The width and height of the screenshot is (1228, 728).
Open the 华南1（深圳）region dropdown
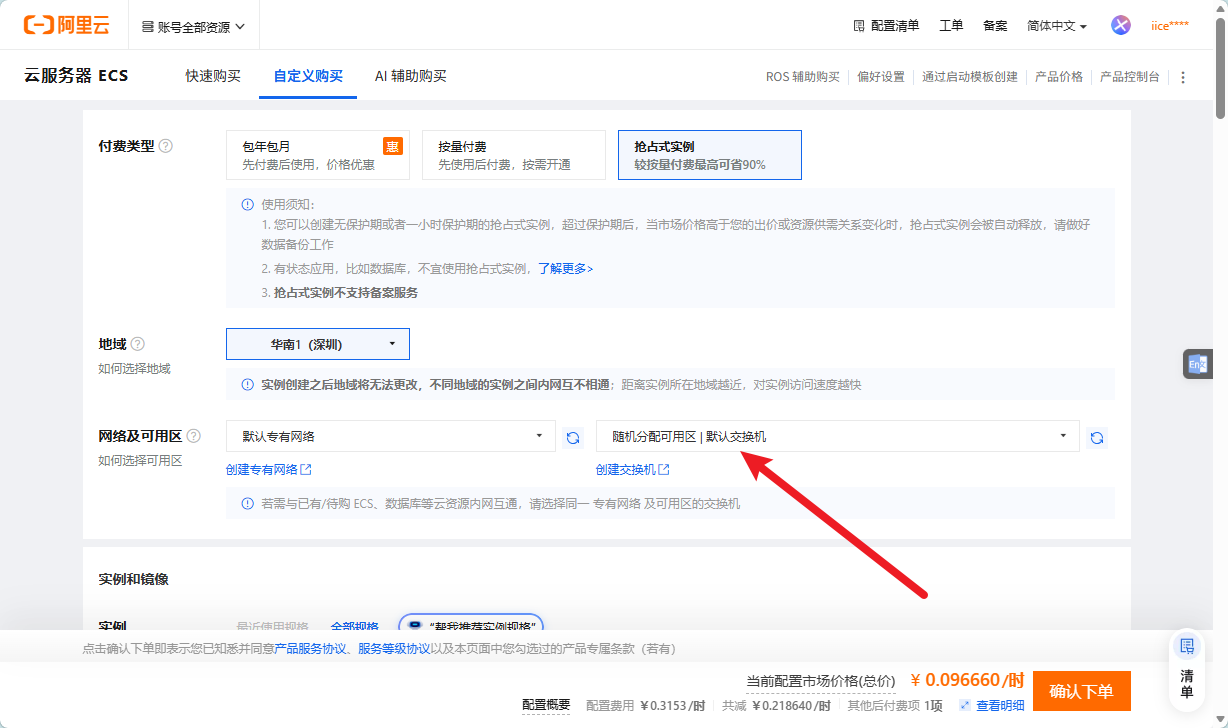coord(318,344)
